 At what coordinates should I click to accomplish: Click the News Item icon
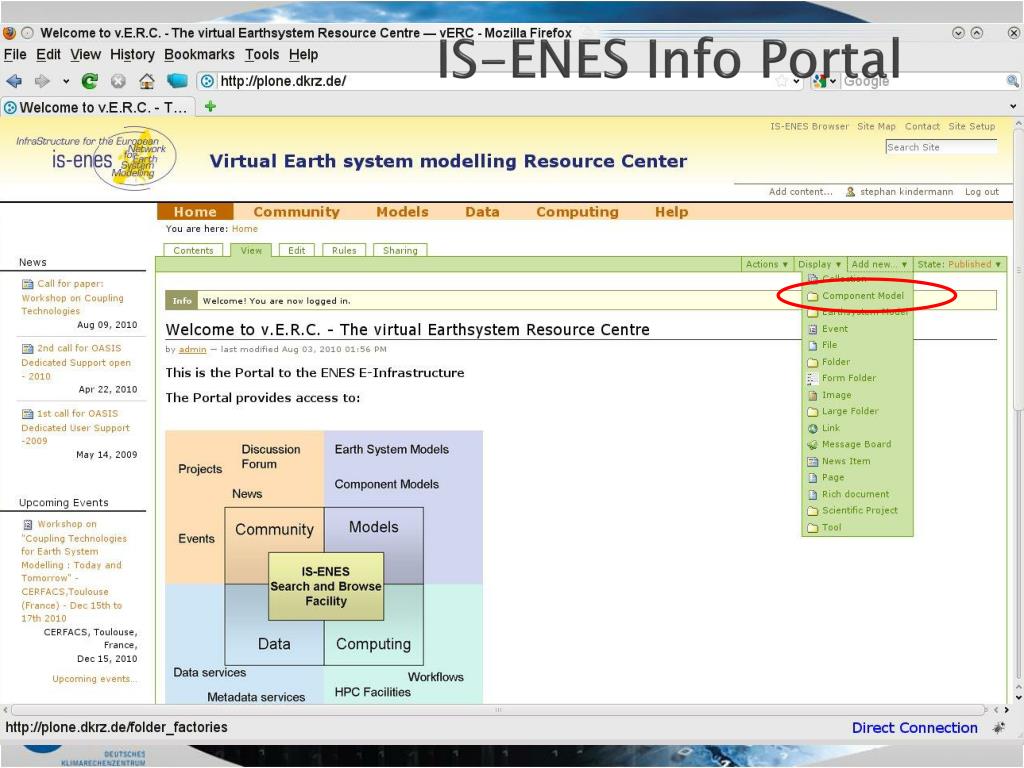tap(812, 462)
